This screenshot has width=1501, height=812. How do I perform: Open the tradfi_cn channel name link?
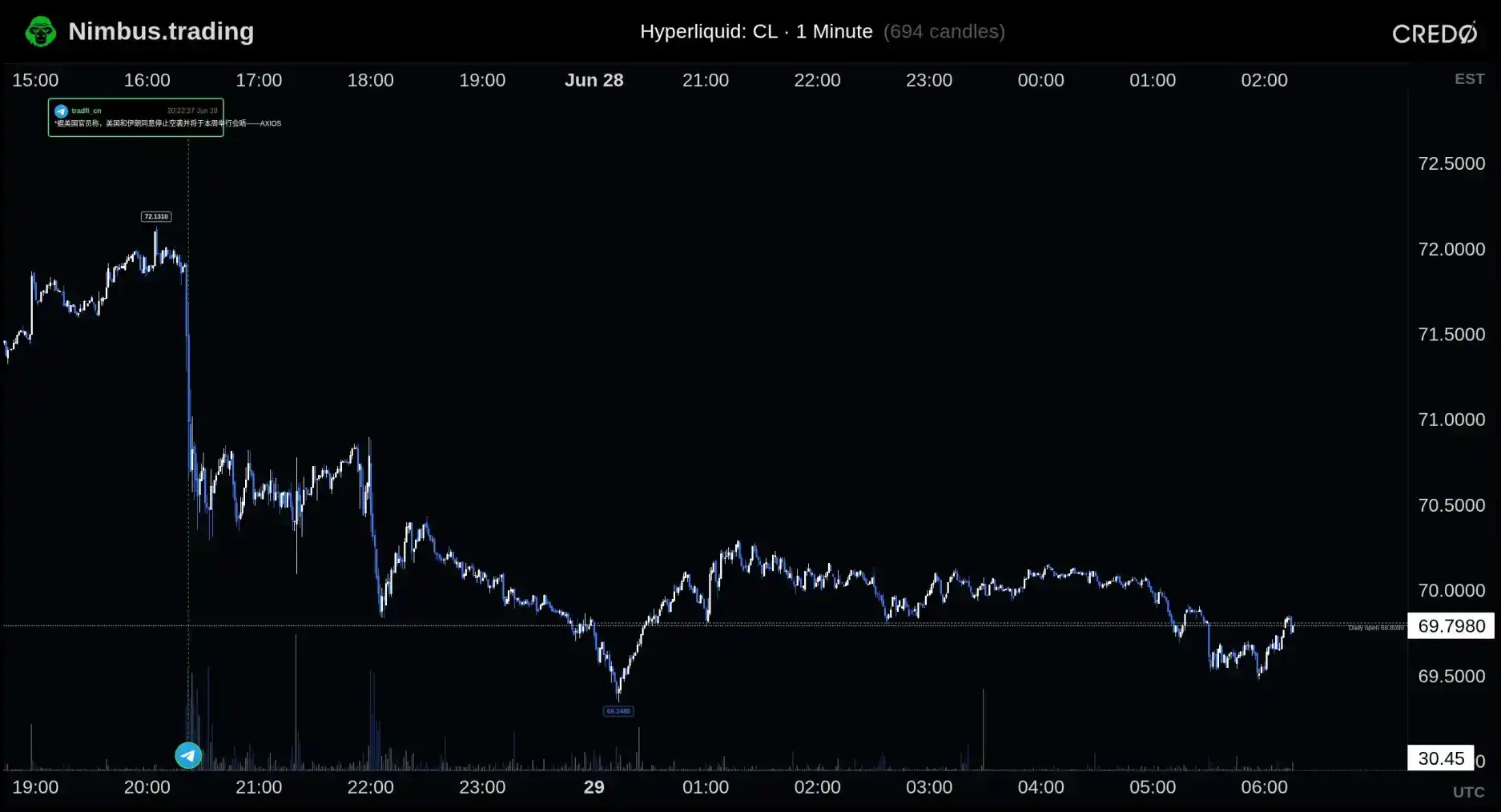[87, 111]
